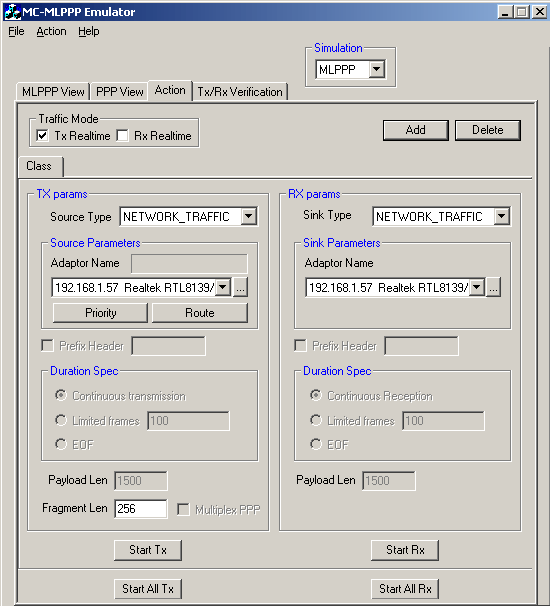Expand the Sink Type dropdown
Image resolution: width=550 pixels, height=606 pixels.
pos(501,216)
